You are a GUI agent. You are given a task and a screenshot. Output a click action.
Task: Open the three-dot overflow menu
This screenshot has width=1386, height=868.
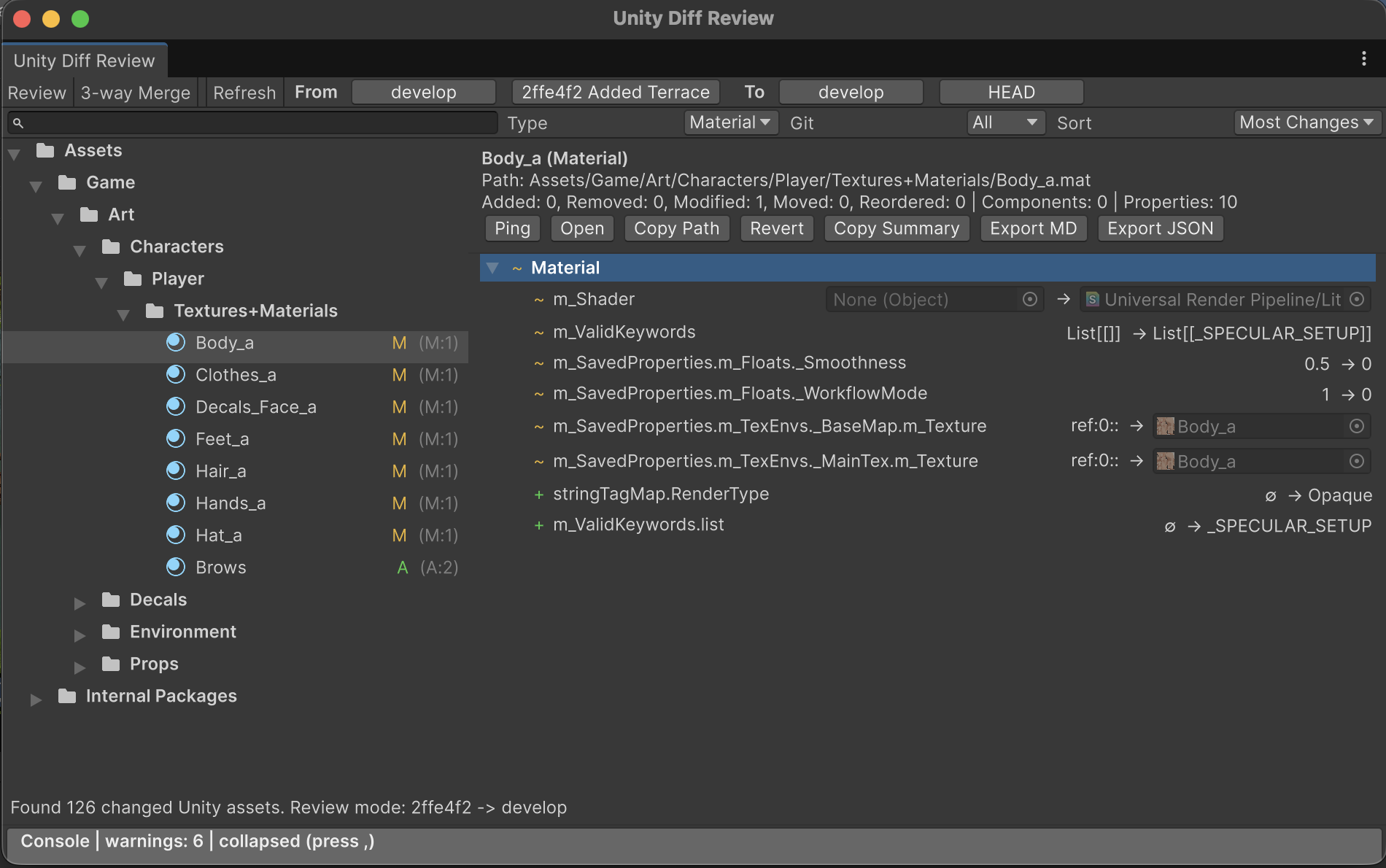pos(1363,59)
